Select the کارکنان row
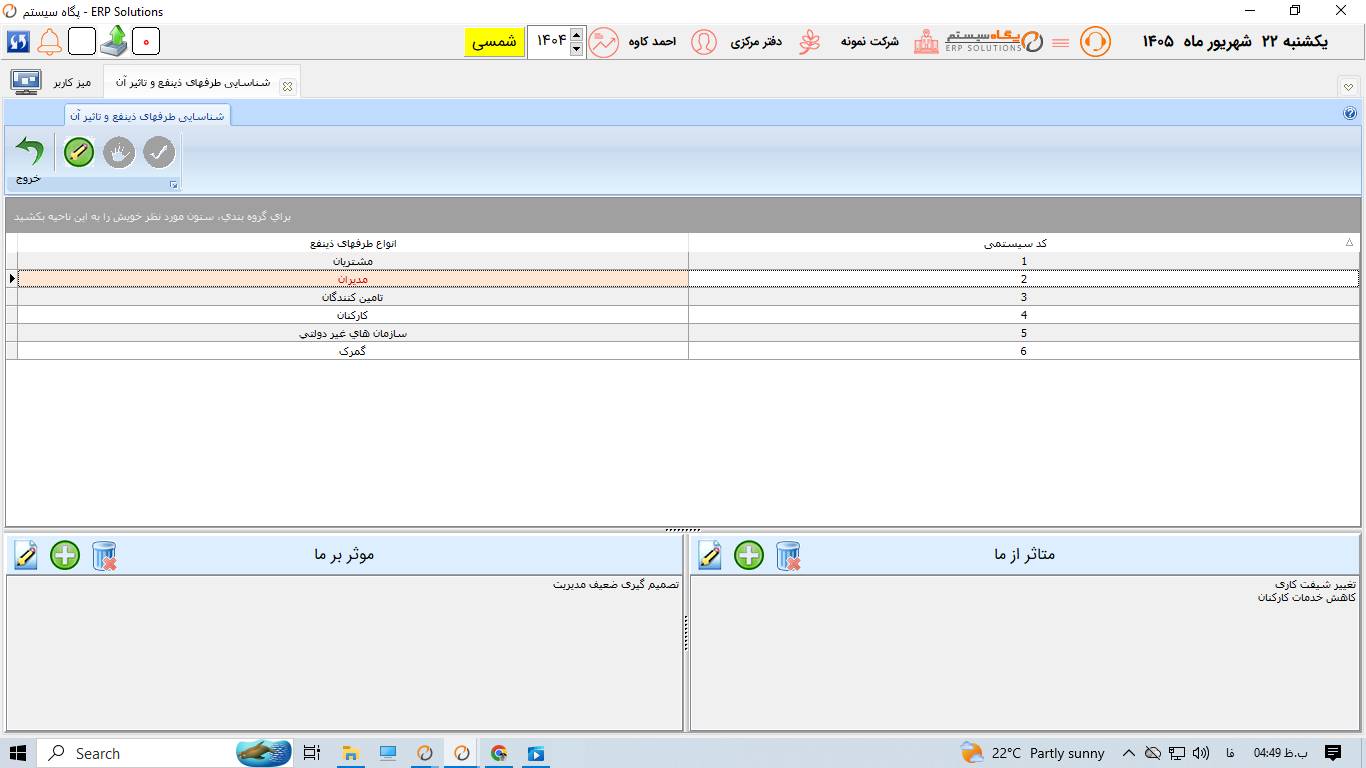This screenshot has height=768, width=1366. coord(688,315)
